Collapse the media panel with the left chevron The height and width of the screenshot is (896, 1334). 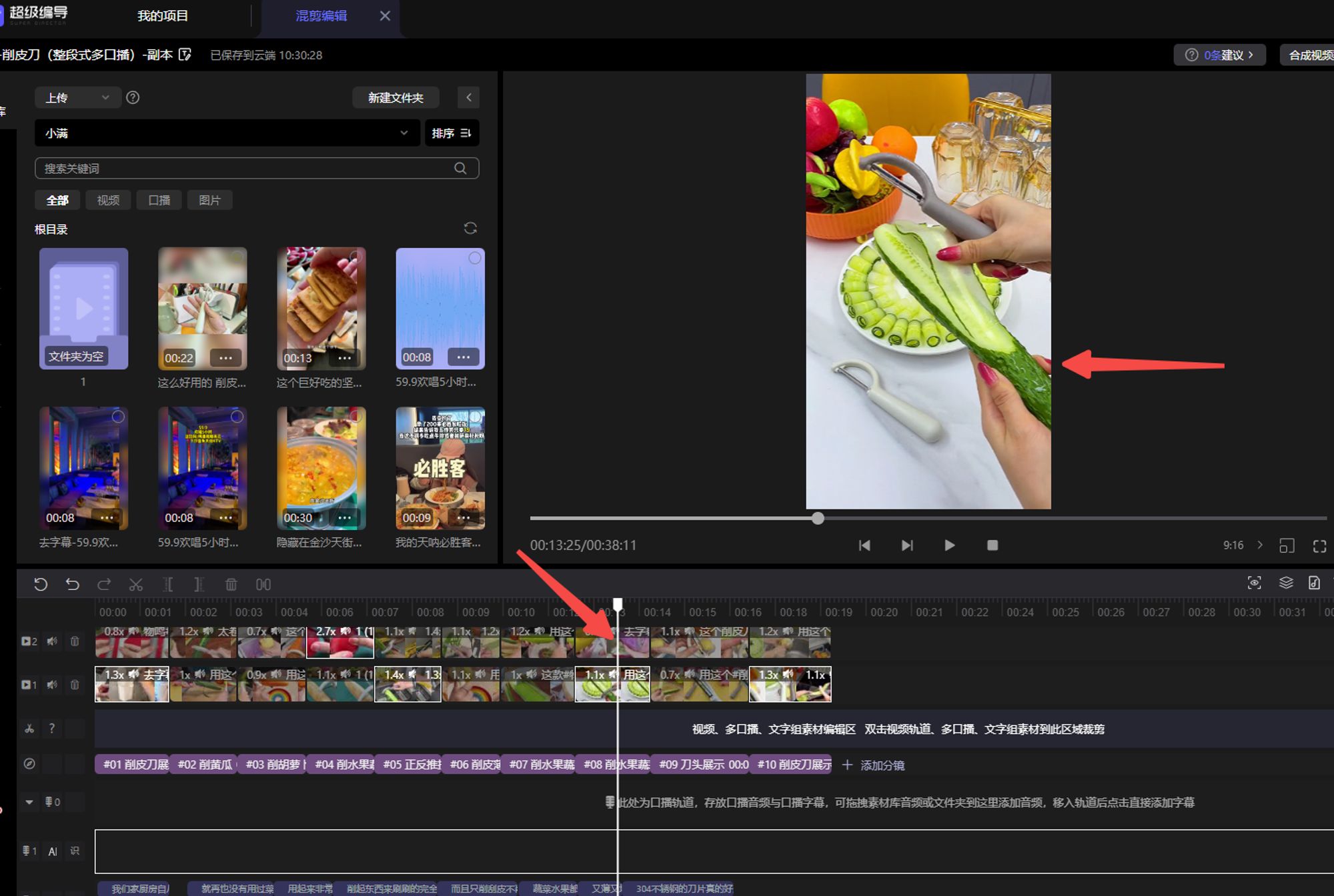(469, 97)
